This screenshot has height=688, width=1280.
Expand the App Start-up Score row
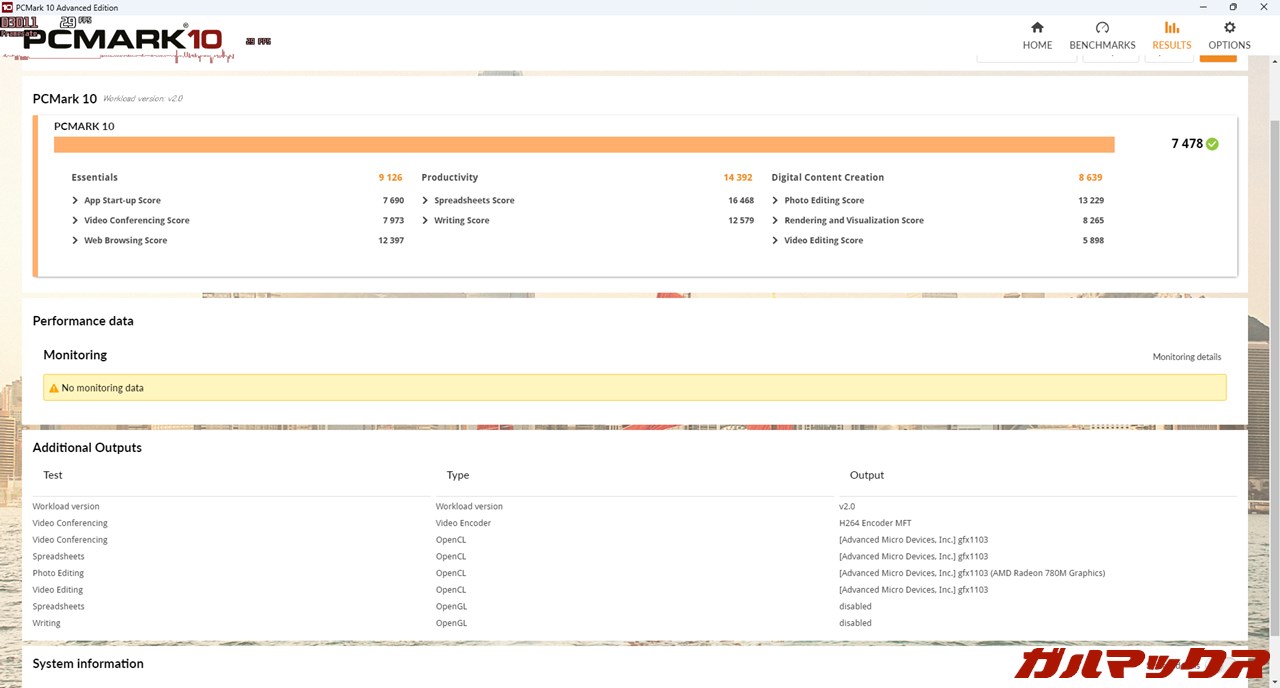pyautogui.click(x=75, y=201)
